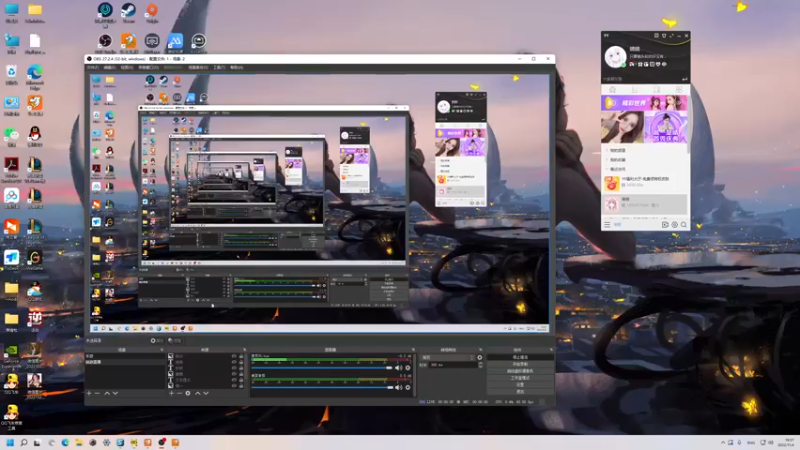Image resolution: width=800 pixels, height=450 pixels.
Task: Remove selected scene with the minus icon
Action: pyautogui.click(x=97, y=393)
